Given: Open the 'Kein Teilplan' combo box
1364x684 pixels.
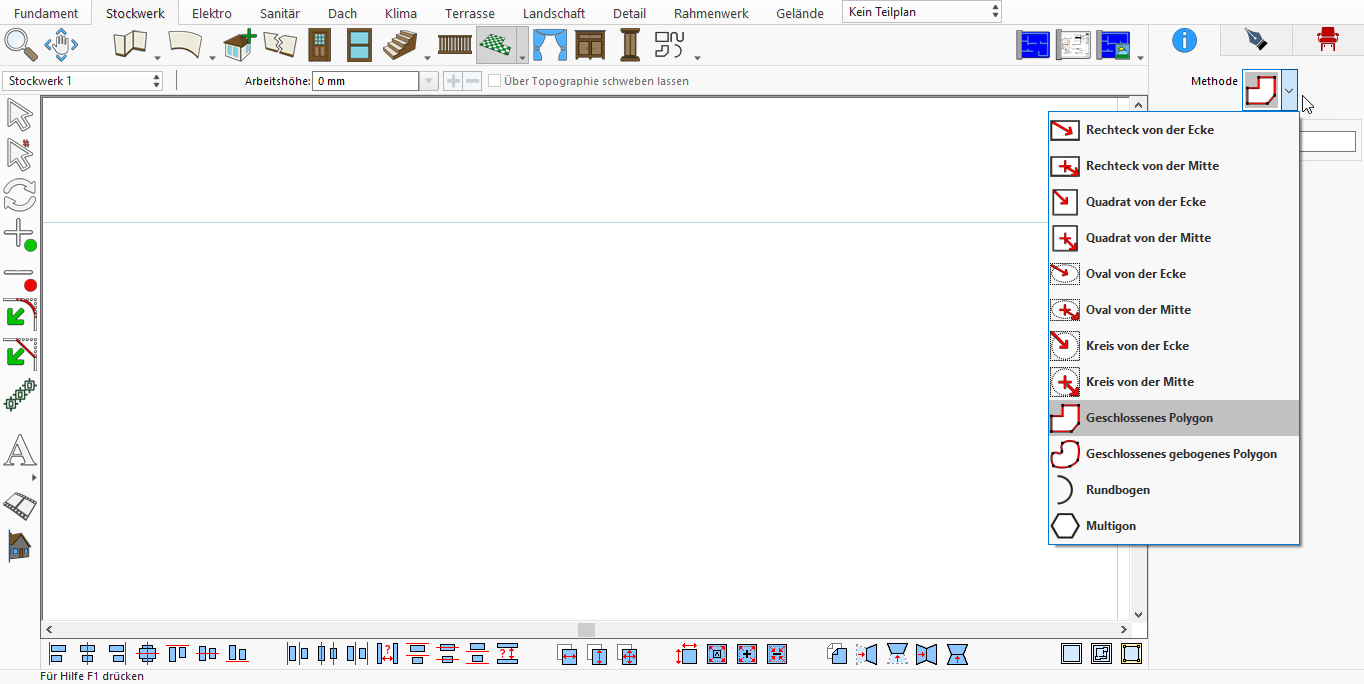Looking at the screenshot, I should pyautogui.click(x=922, y=12).
